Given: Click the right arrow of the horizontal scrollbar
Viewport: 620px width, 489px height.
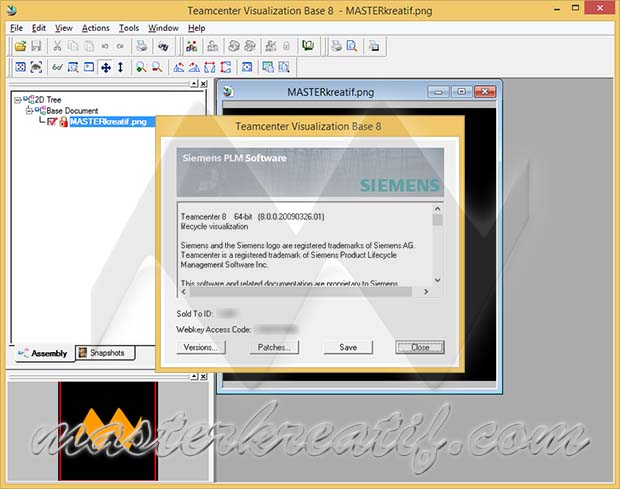Looking at the screenshot, I should pyautogui.click(x=426, y=292).
